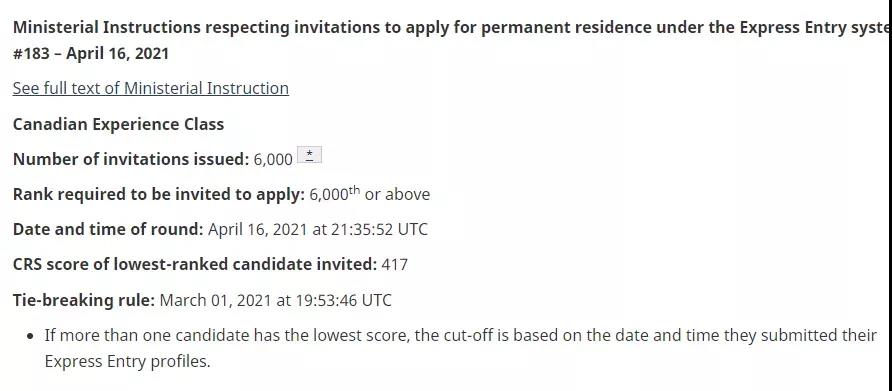The height and width of the screenshot is (391, 892).
Task: Click the '6,000th or above' rank value
Action: pos(370,194)
